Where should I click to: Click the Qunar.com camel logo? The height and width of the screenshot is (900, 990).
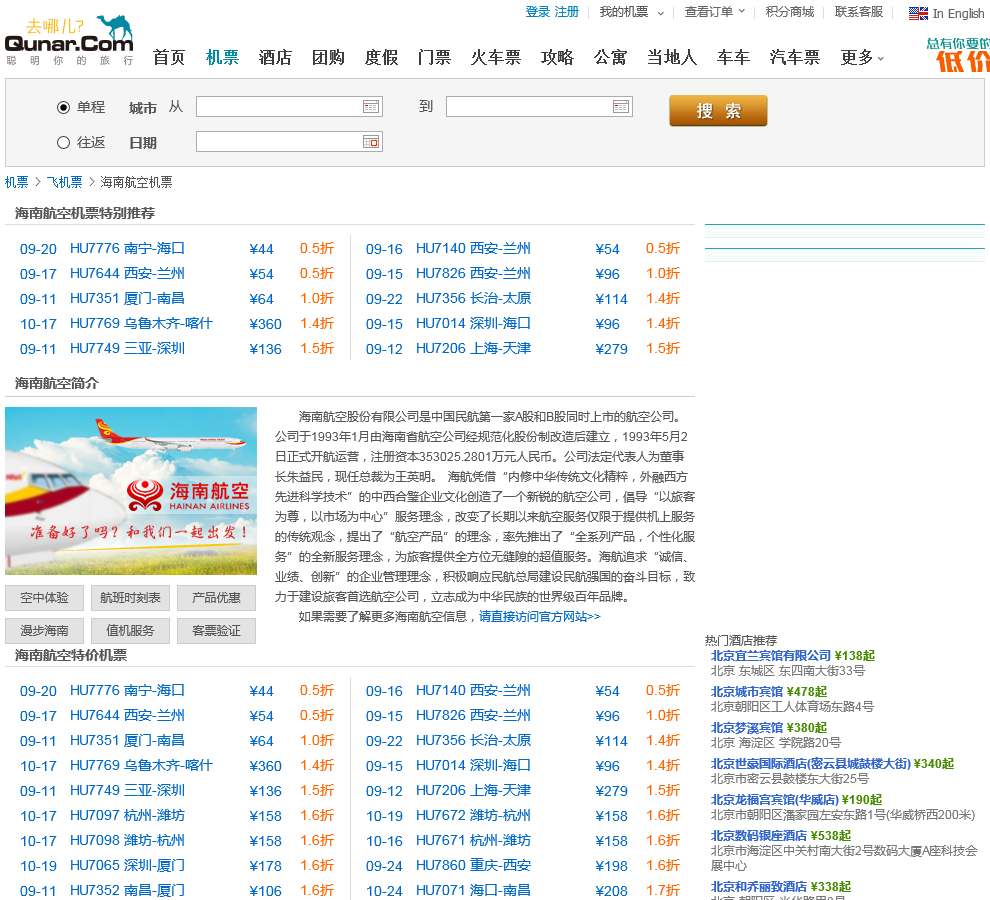68,40
